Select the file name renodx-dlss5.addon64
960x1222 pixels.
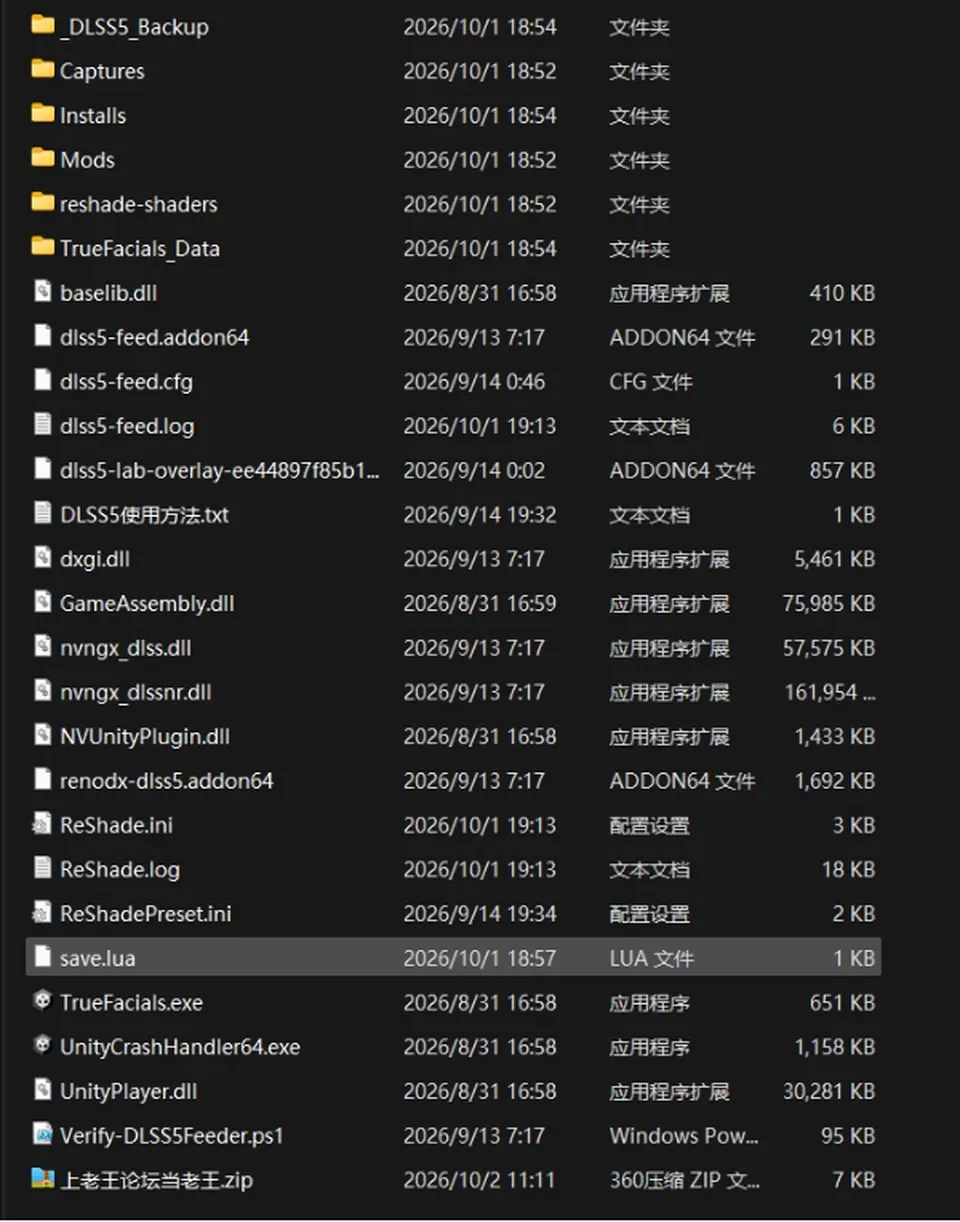coord(166,780)
